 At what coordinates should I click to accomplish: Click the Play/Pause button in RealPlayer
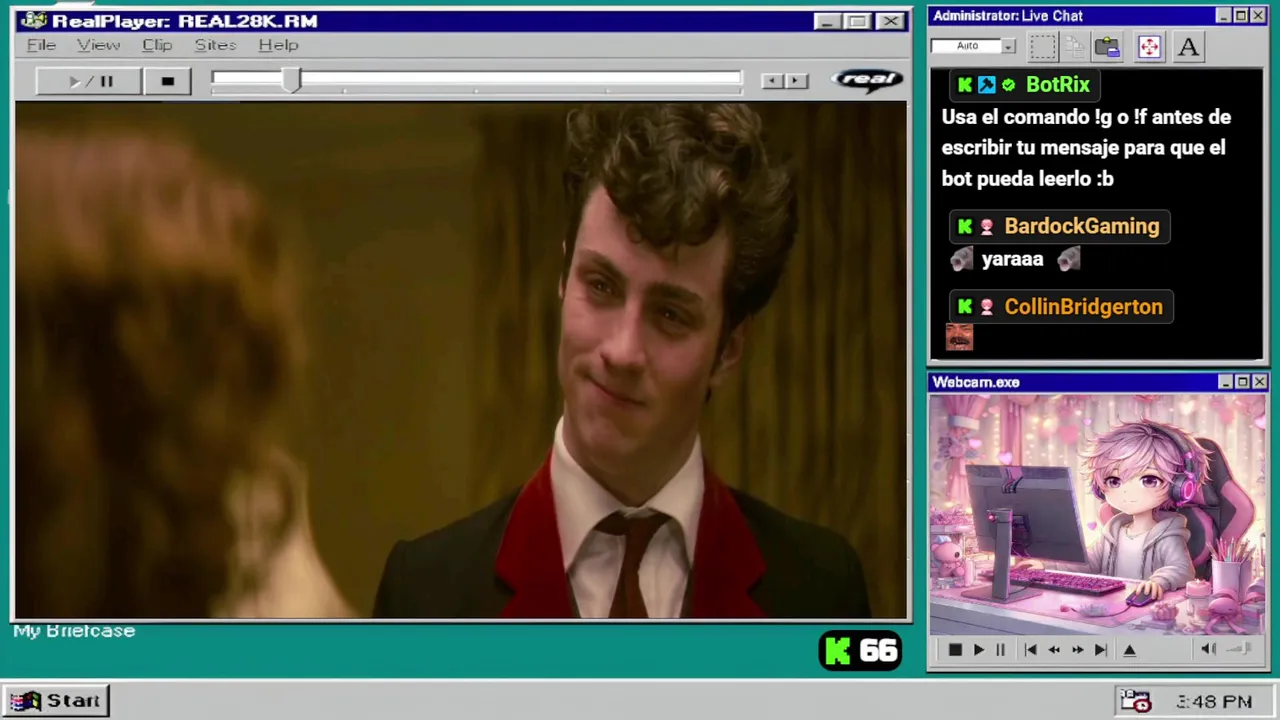(x=88, y=81)
